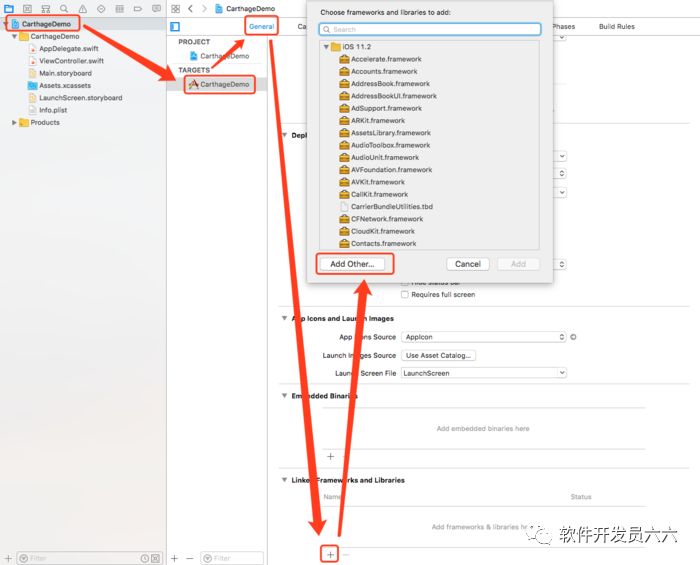Click the arrow icon beside AppIcon

tap(573, 337)
